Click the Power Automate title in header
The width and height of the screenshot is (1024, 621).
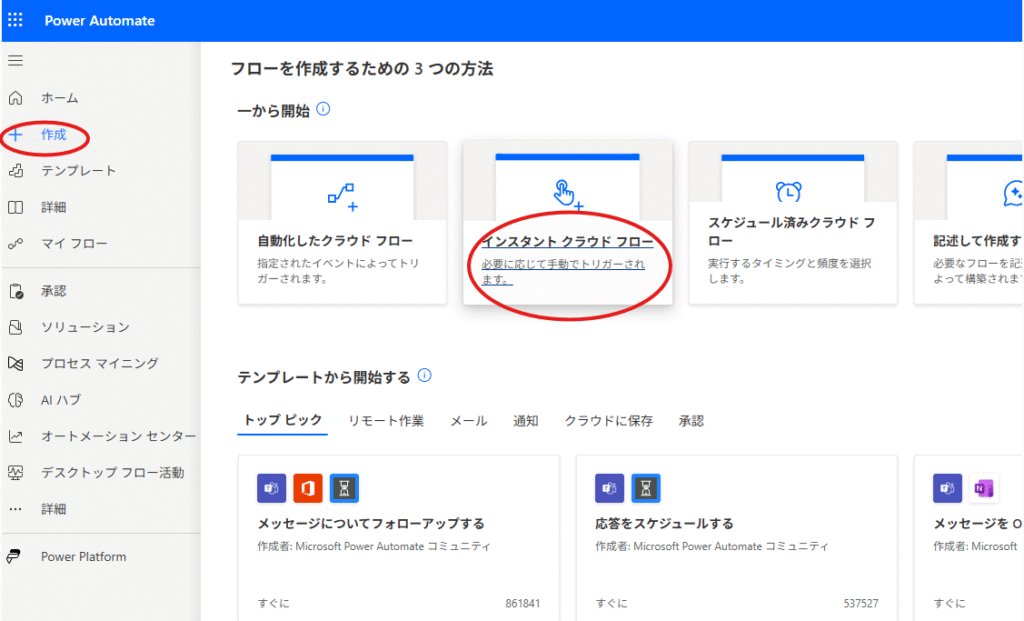pyautogui.click(x=99, y=20)
